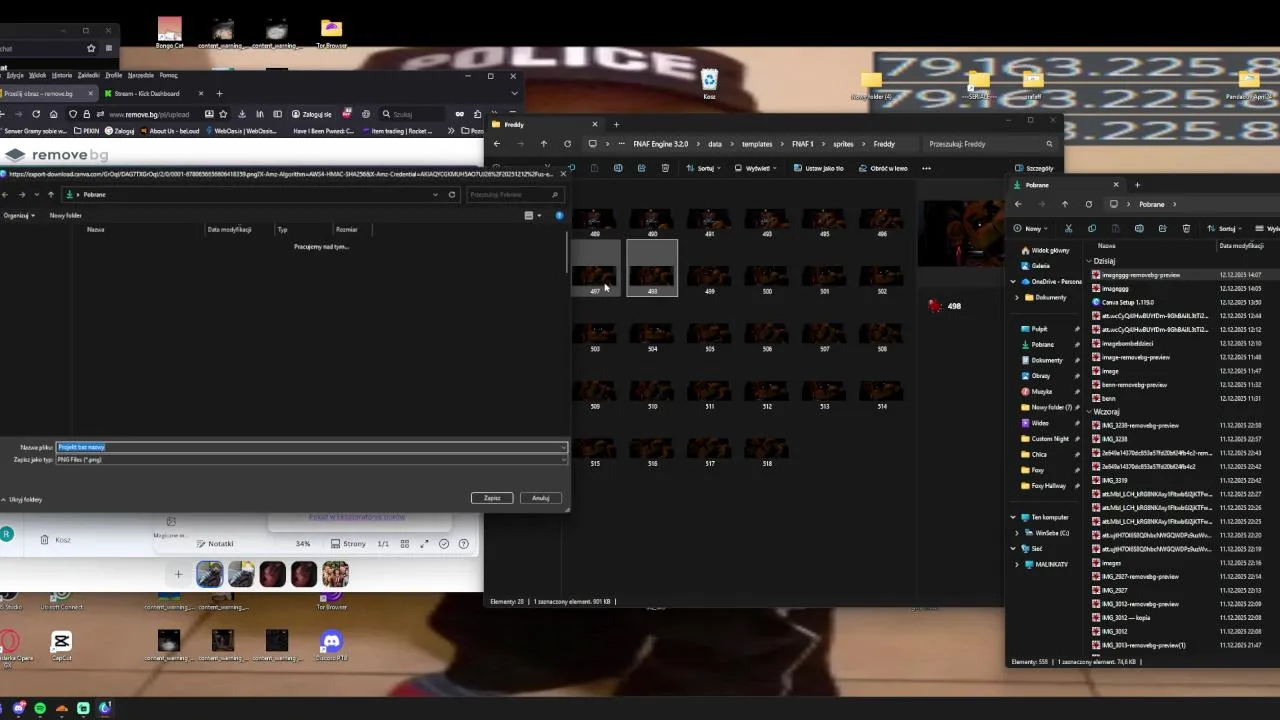Click back arrow in Freddy Explorer window
This screenshot has width=1280, height=720.
click(x=497, y=144)
